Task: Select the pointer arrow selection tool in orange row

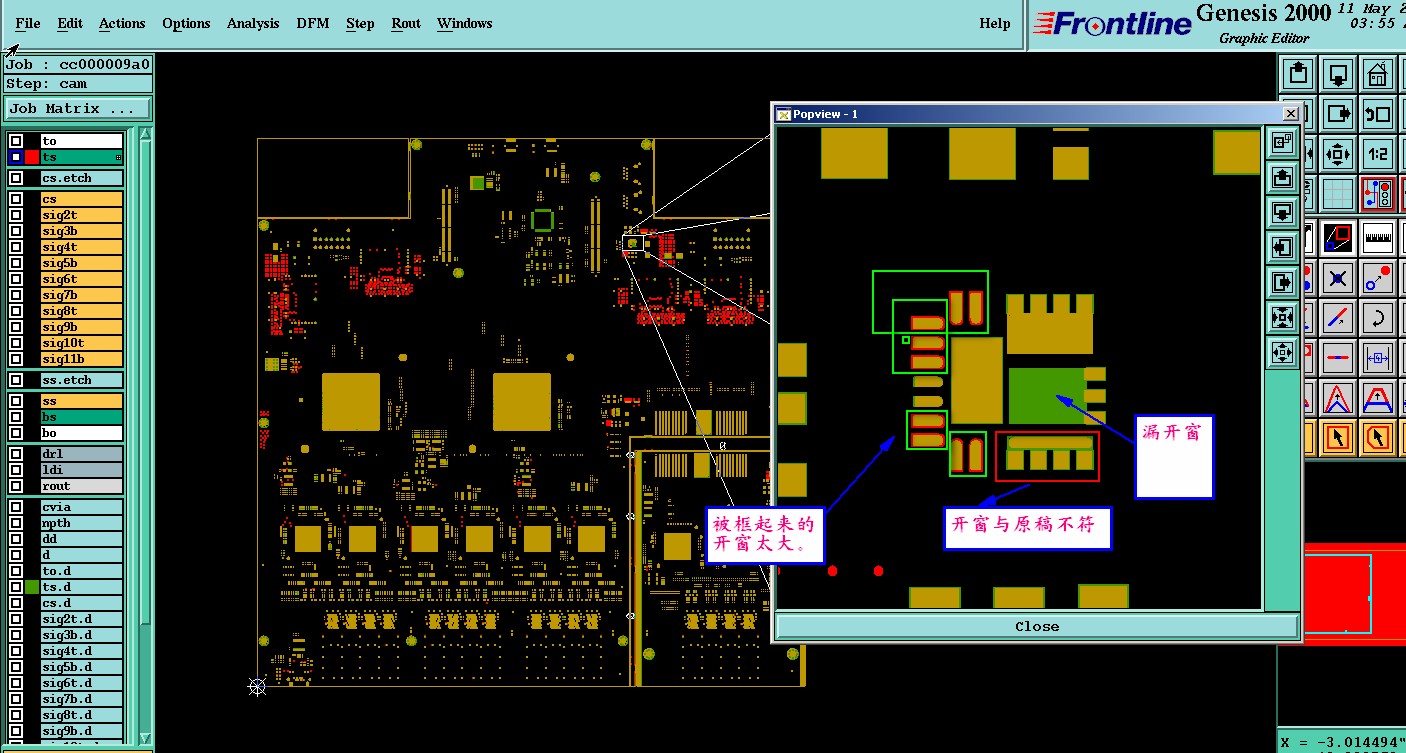Action: pos(1338,437)
